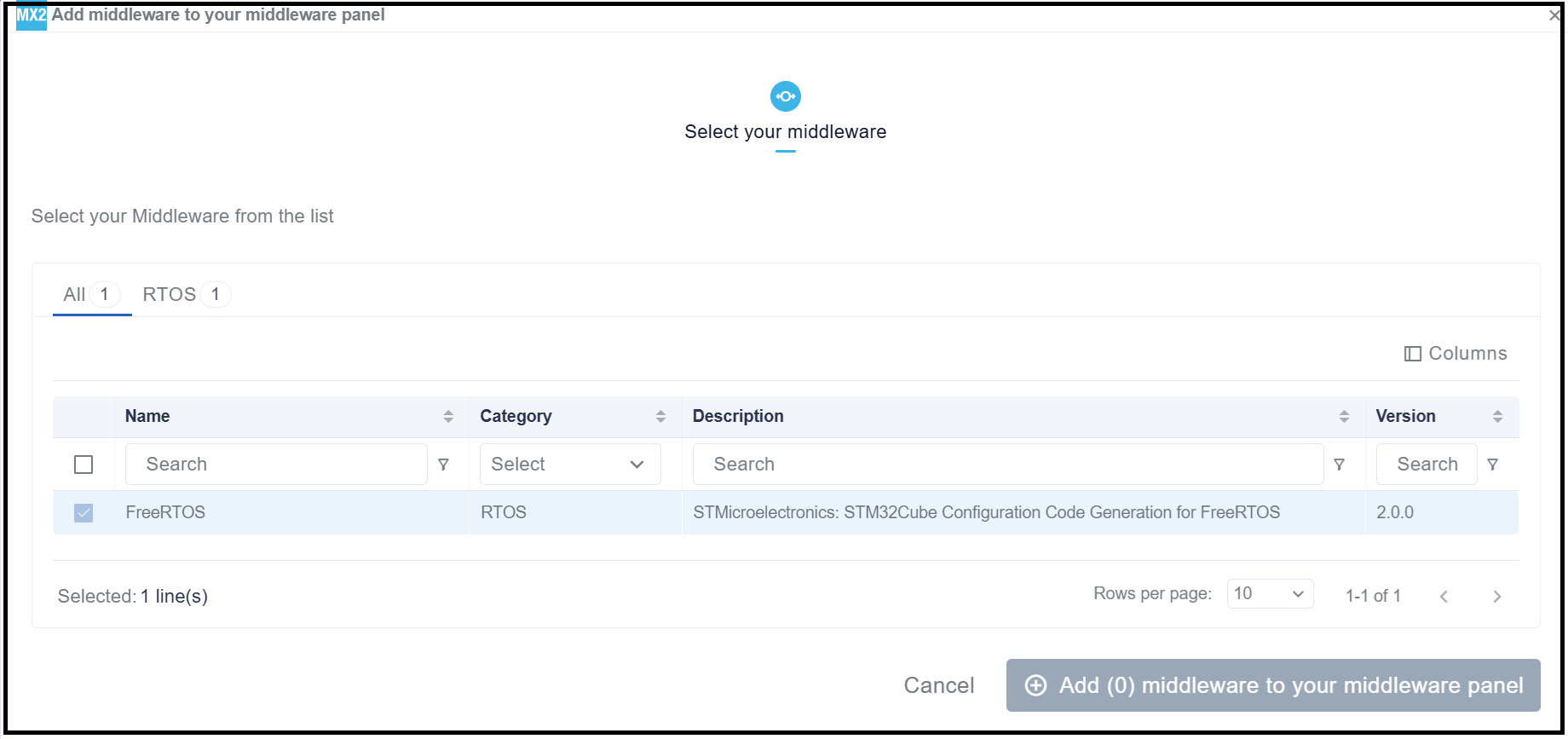Open the Description filter funnel icon

pyautogui.click(x=1339, y=465)
